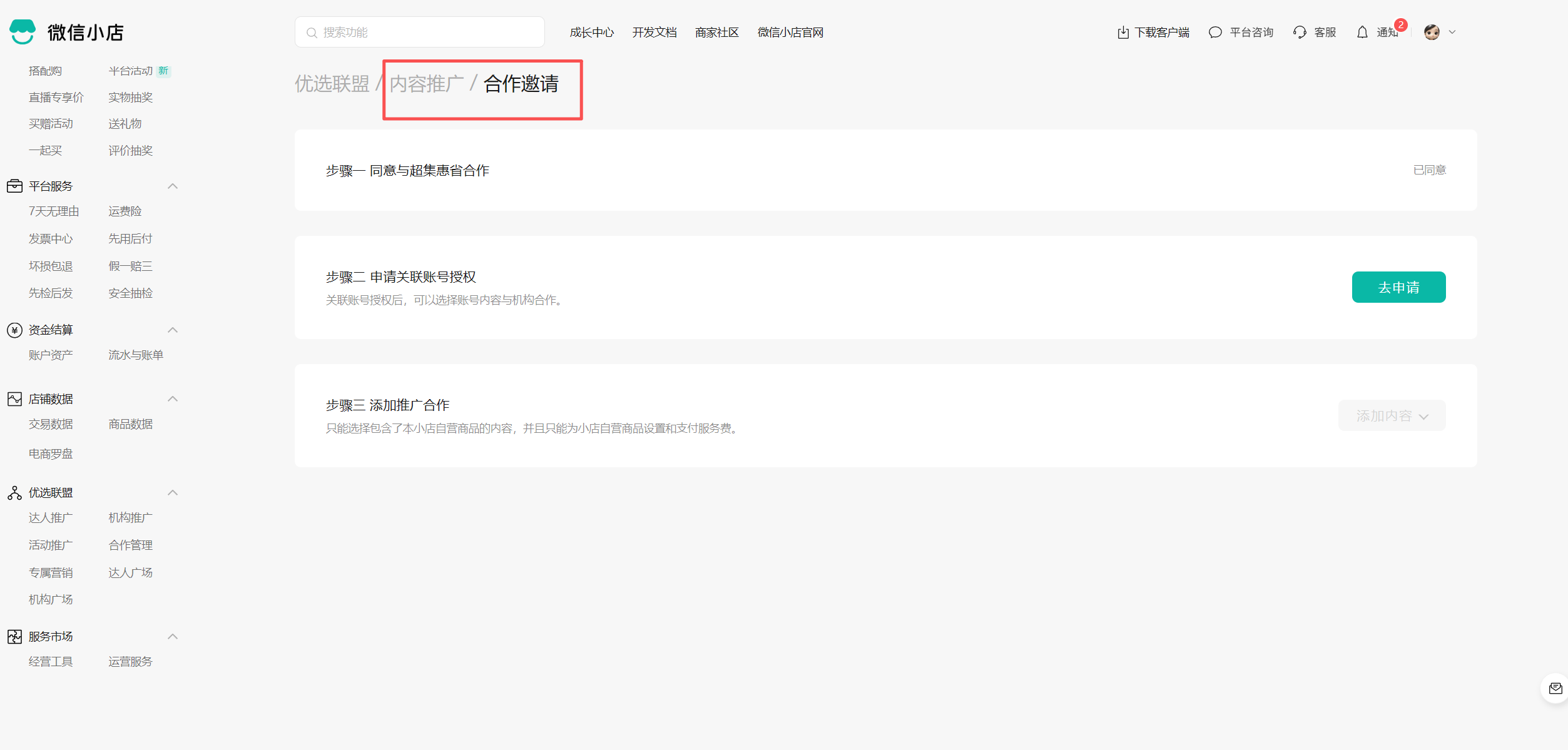
Task: Collapse the 服务市场 sidebar section
Action: (x=173, y=637)
